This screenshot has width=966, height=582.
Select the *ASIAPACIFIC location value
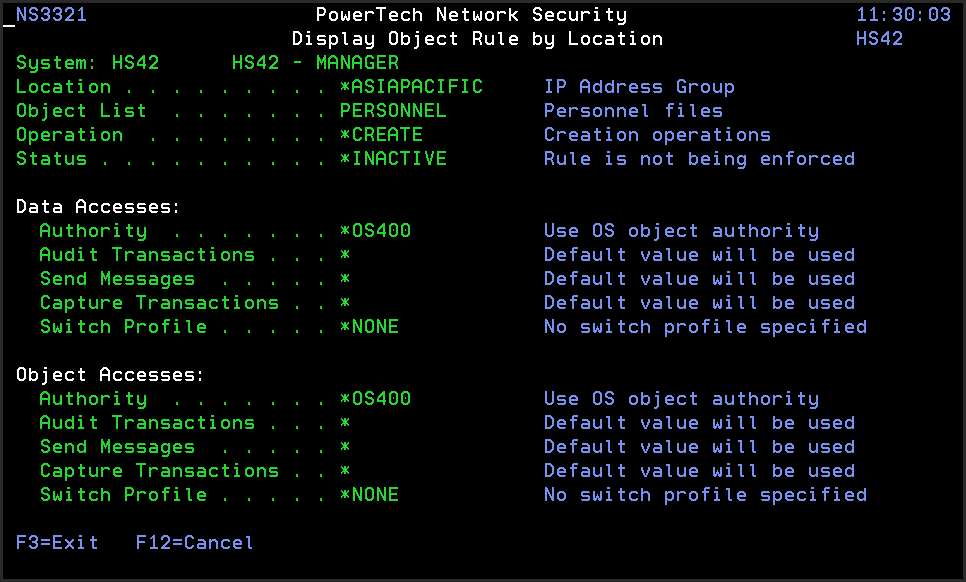[x=411, y=87]
